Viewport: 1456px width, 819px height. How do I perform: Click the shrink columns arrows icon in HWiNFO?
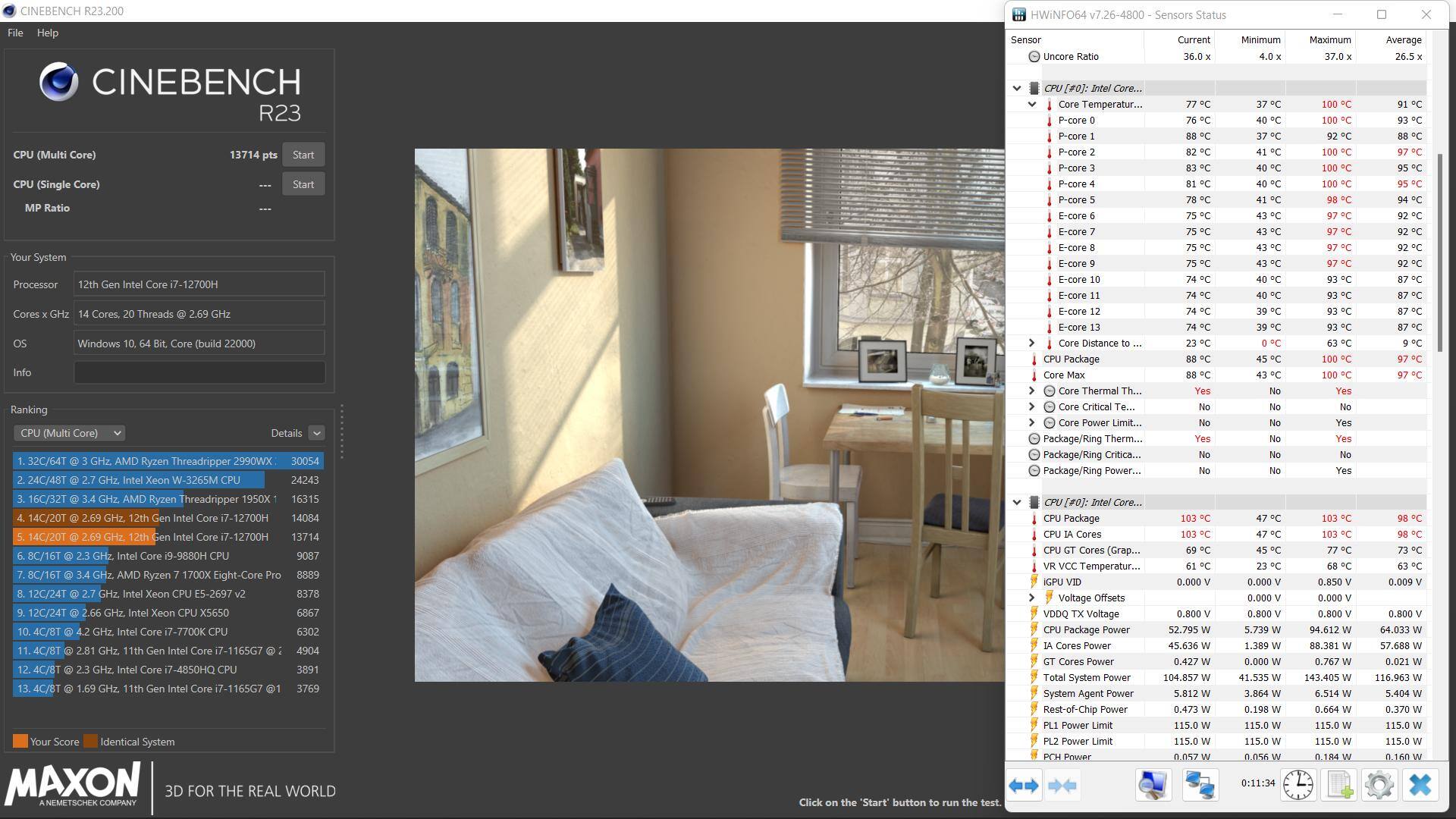(1062, 786)
